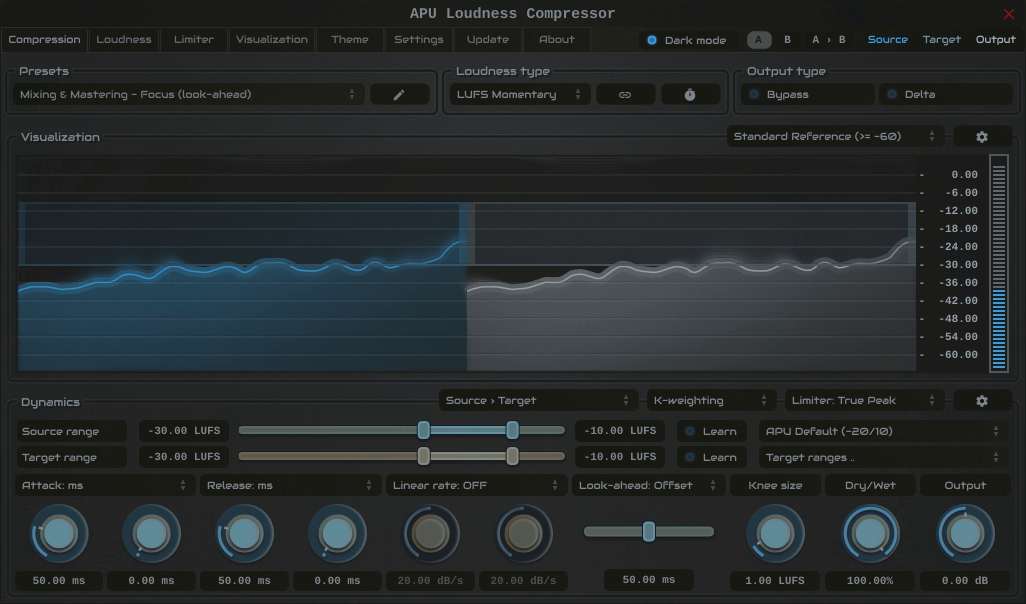This screenshot has height=604, width=1026.
Task: Click the Source range -10.00 LUFS field
Action: 620,431
